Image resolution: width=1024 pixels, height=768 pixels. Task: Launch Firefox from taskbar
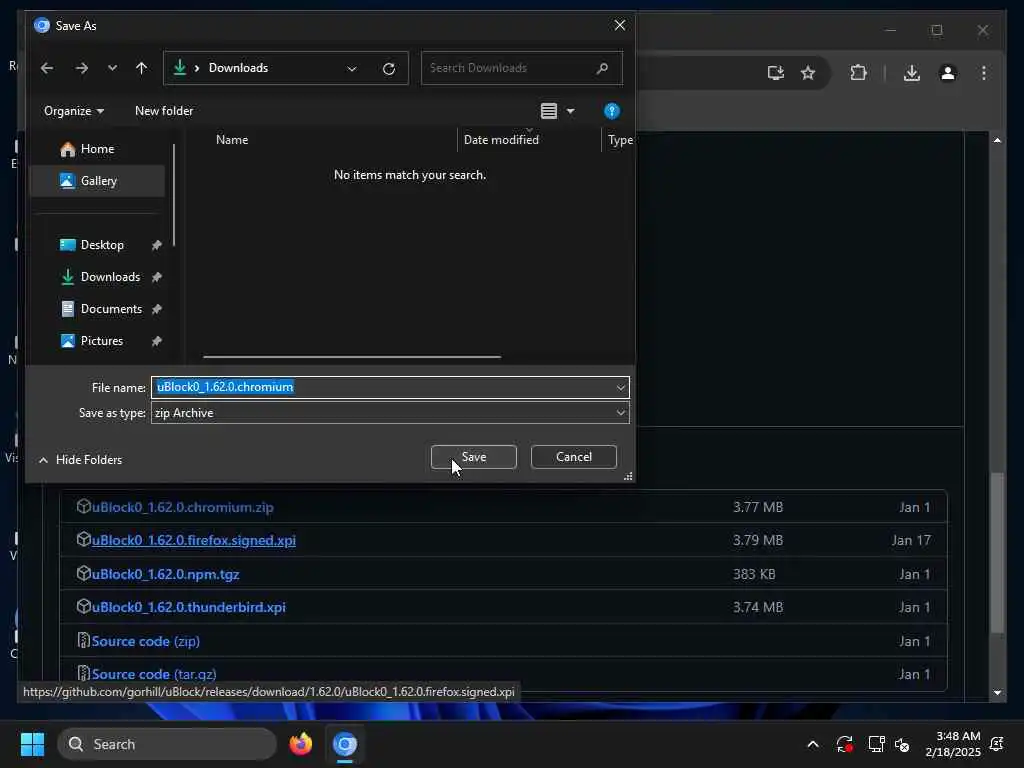[301, 744]
